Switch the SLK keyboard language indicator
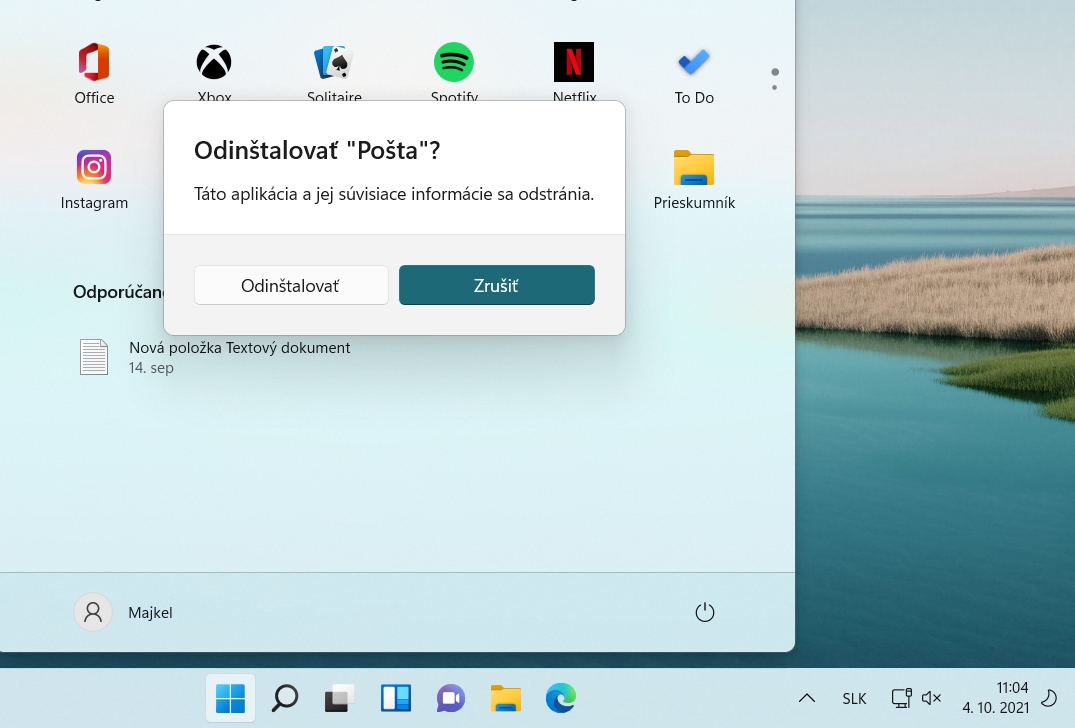This screenshot has height=728, width=1075. tap(854, 698)
